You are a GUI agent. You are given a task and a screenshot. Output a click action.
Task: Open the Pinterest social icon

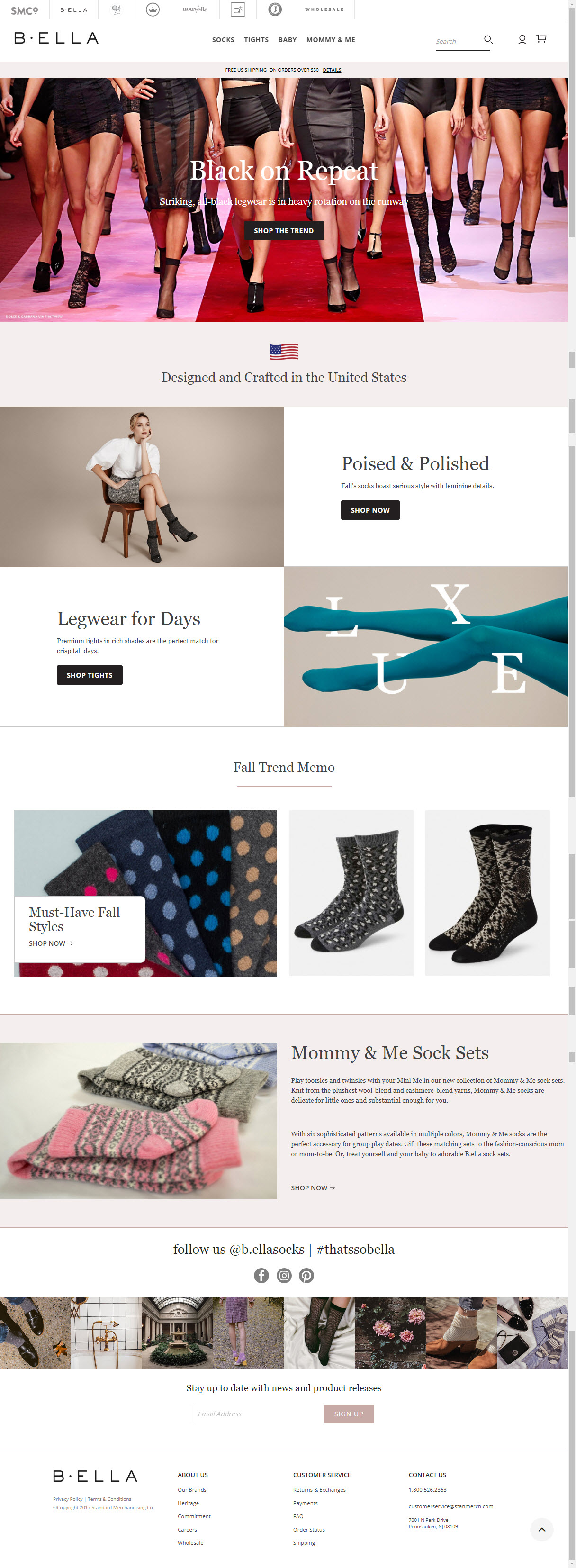(x=306, y=1275)
